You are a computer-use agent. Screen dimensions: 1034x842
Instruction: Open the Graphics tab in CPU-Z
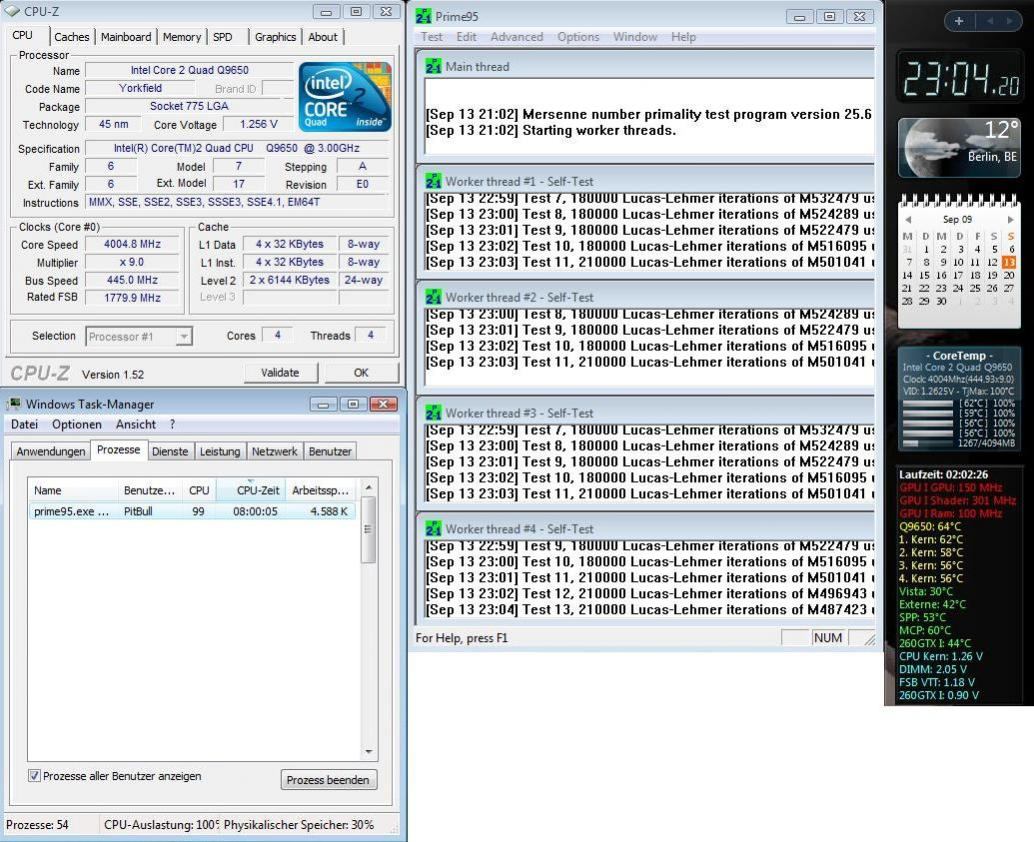click(275, 38)
